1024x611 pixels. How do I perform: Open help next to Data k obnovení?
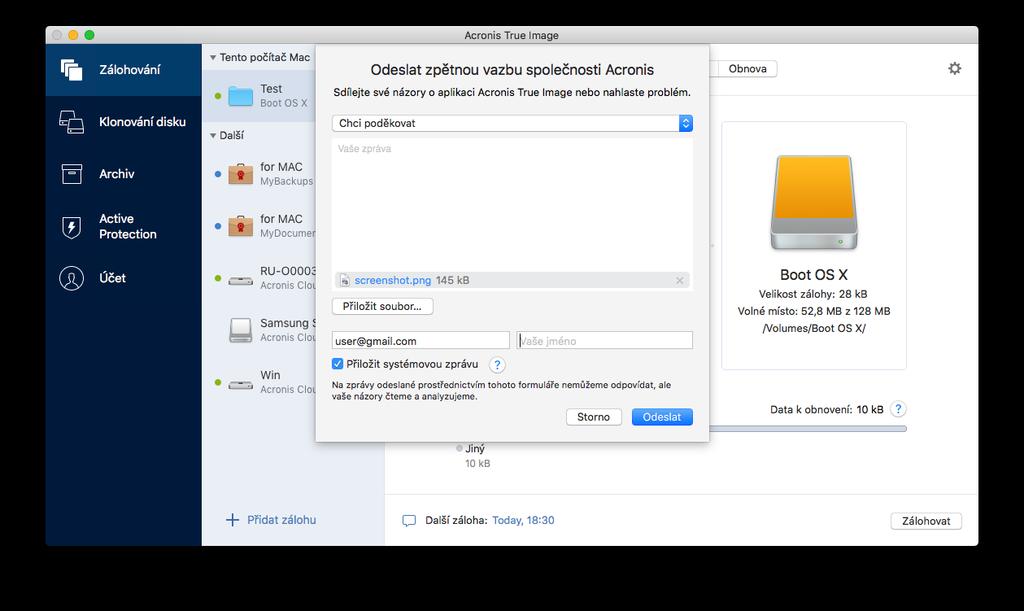click(x=898, y=409)
